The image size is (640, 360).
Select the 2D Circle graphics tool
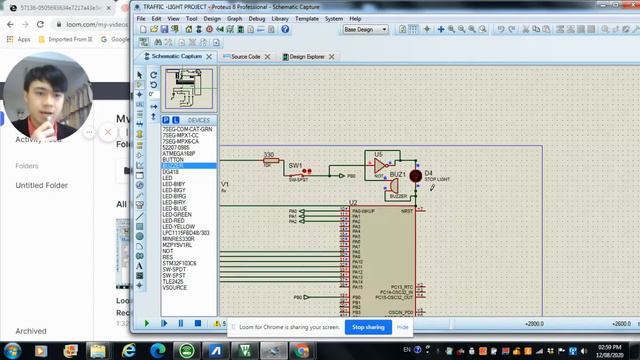pyautogui.click(x=140, y=236)
